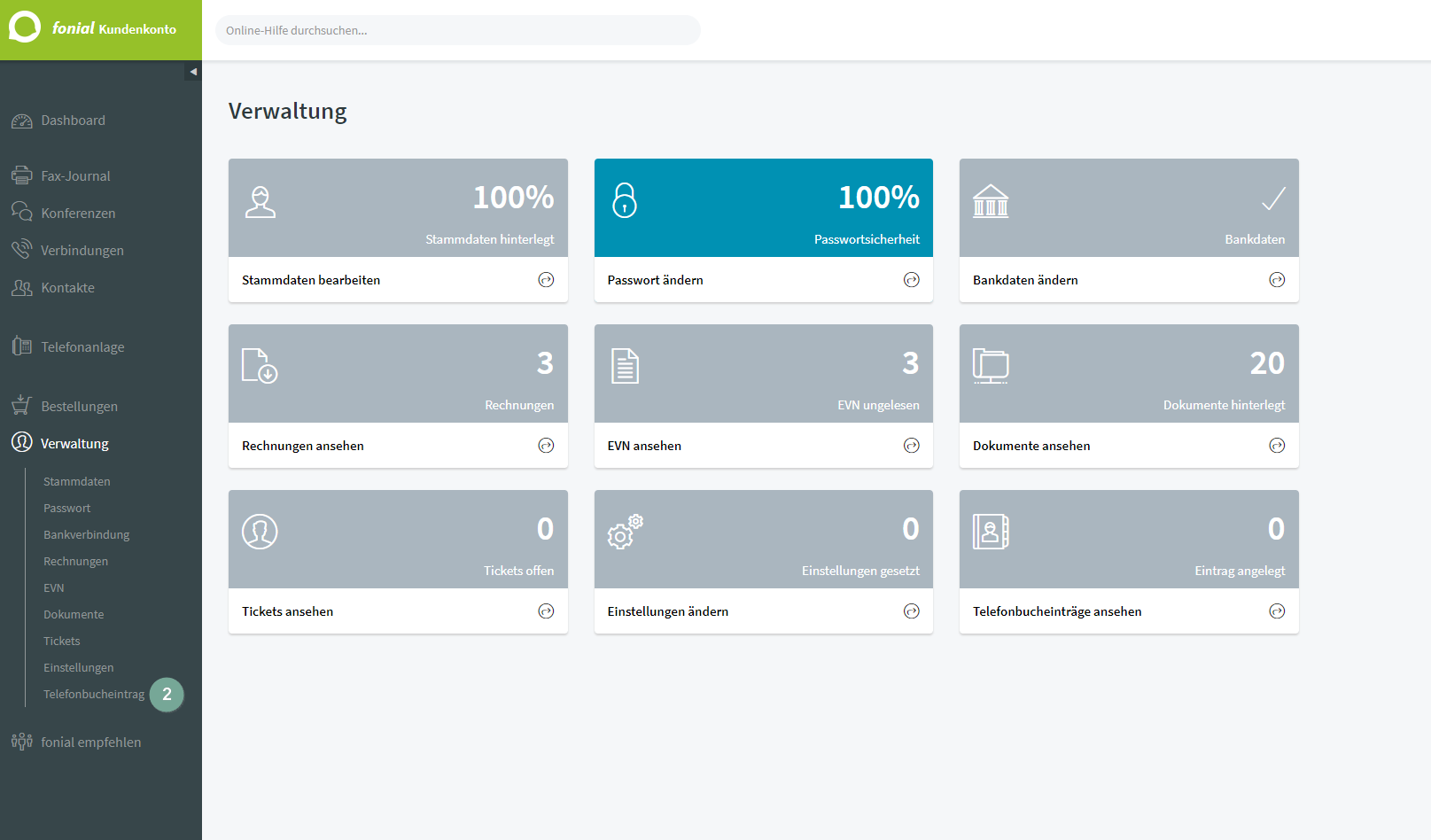
Task: Open Fax-Journal via printer icon
Action: tap(22, 175)
